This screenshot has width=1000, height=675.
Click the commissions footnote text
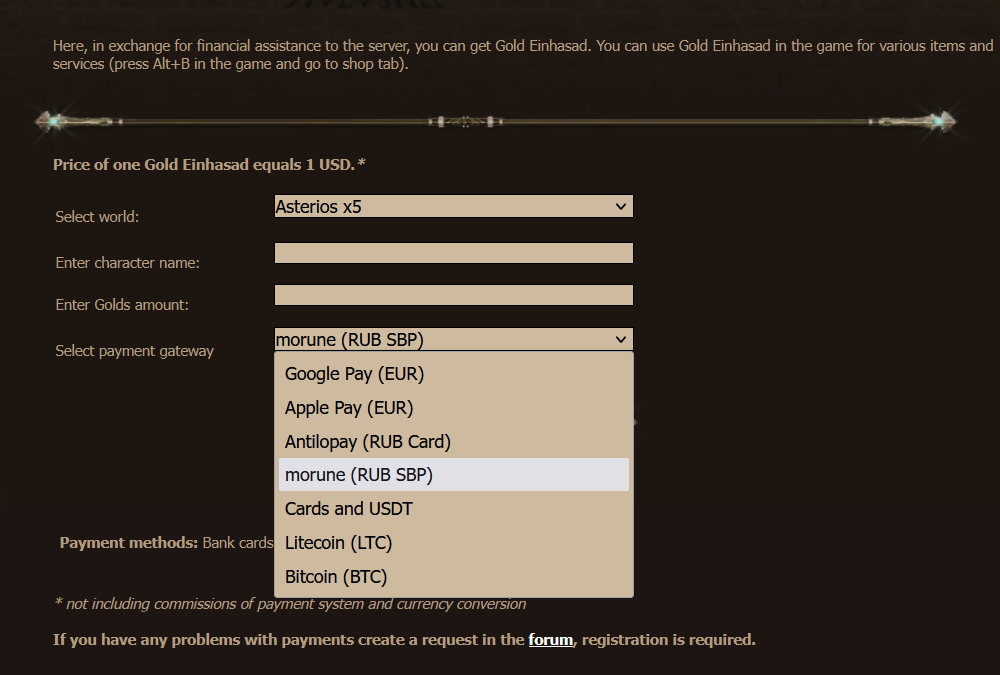point(290,604)
